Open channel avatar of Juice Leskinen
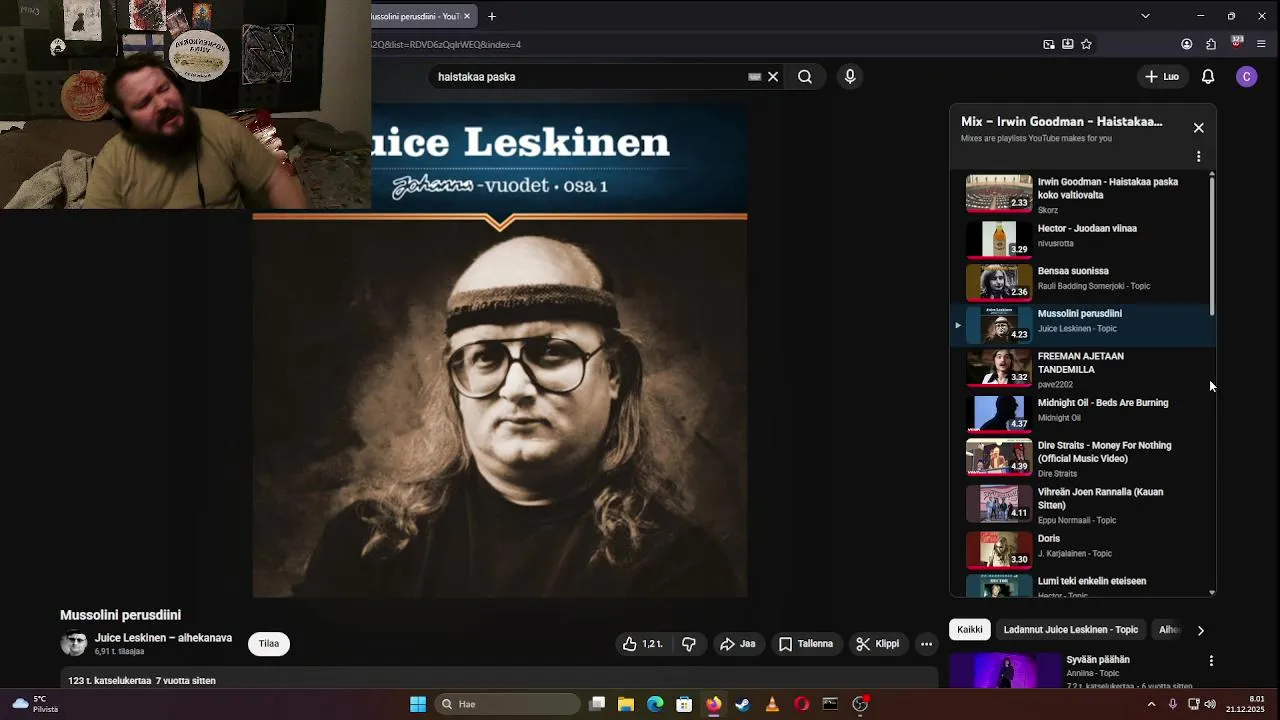Viewport: 1280px width, 720px height. pyautogui.click(x=73, y=644)
